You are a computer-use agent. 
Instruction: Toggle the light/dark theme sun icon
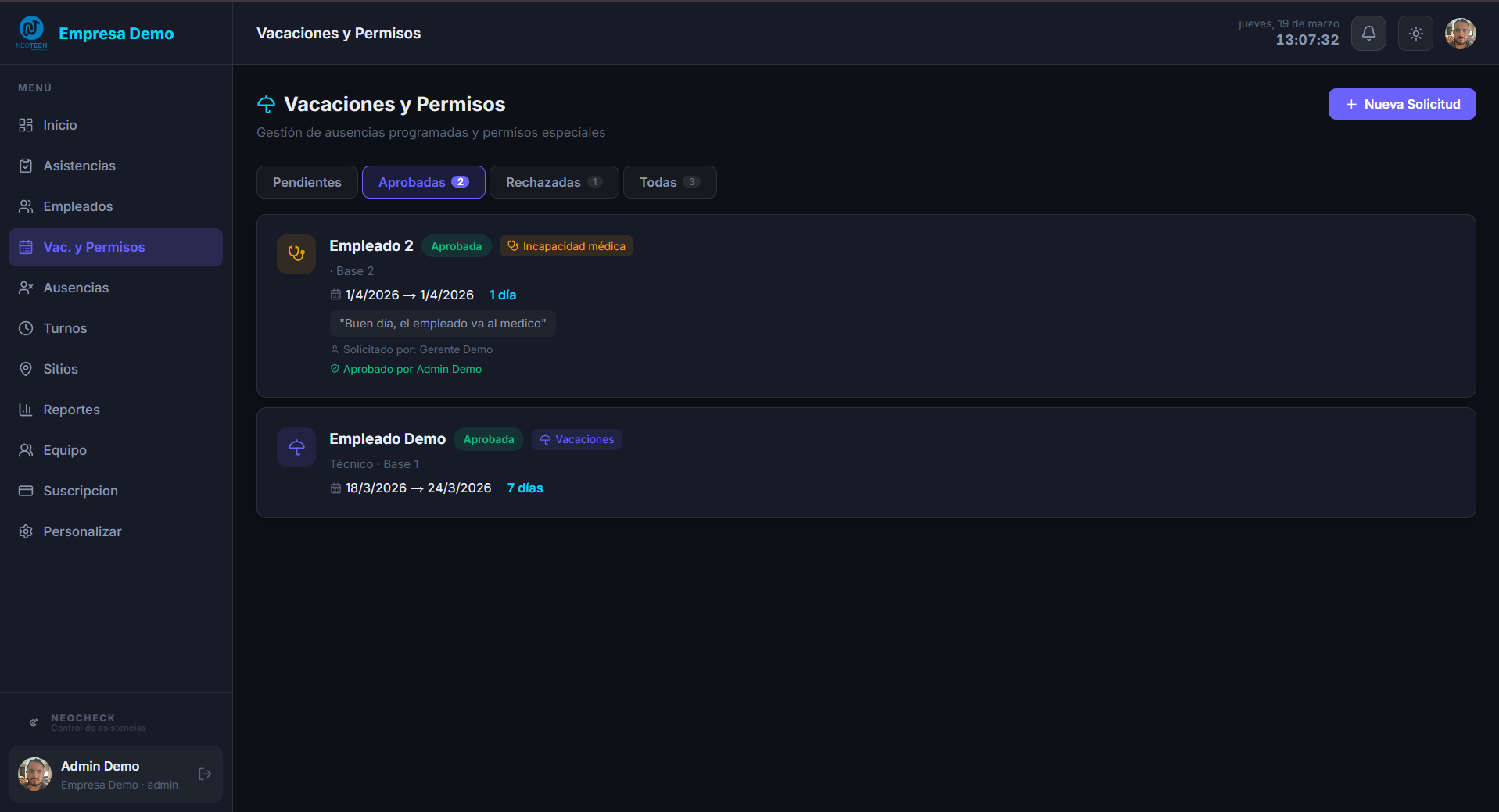pos(1415,34)
